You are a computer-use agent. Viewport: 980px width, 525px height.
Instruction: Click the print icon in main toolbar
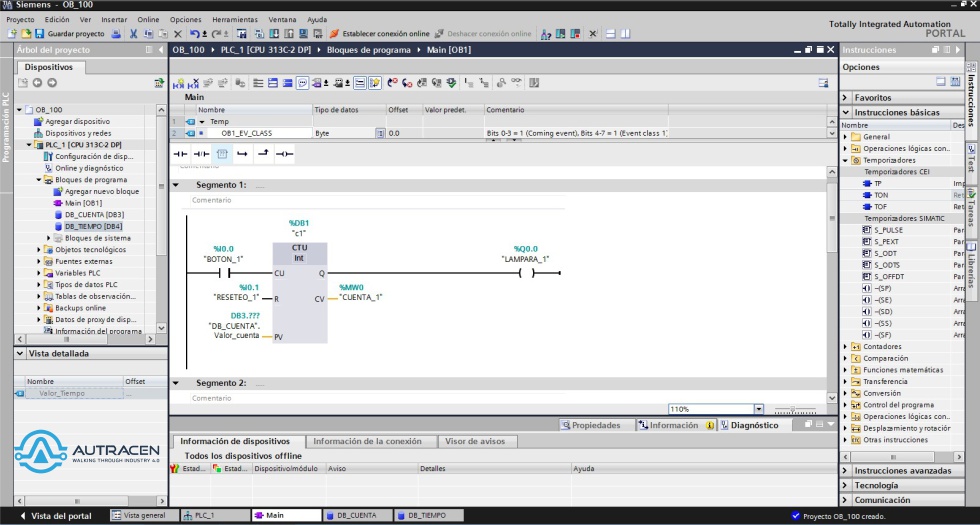pos(116,34)
